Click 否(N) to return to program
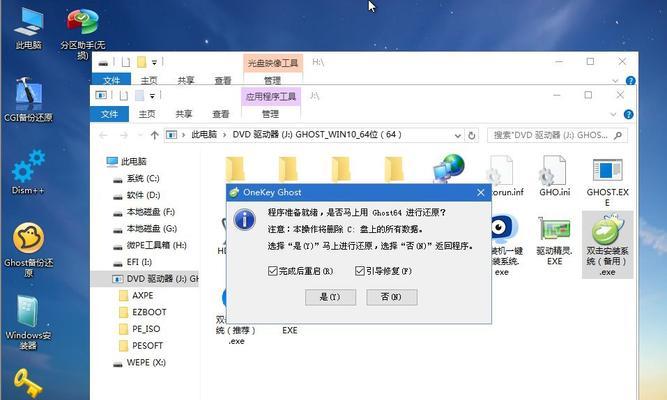The width and height of the screenshot is (667, 400). (x=392, y=297)
